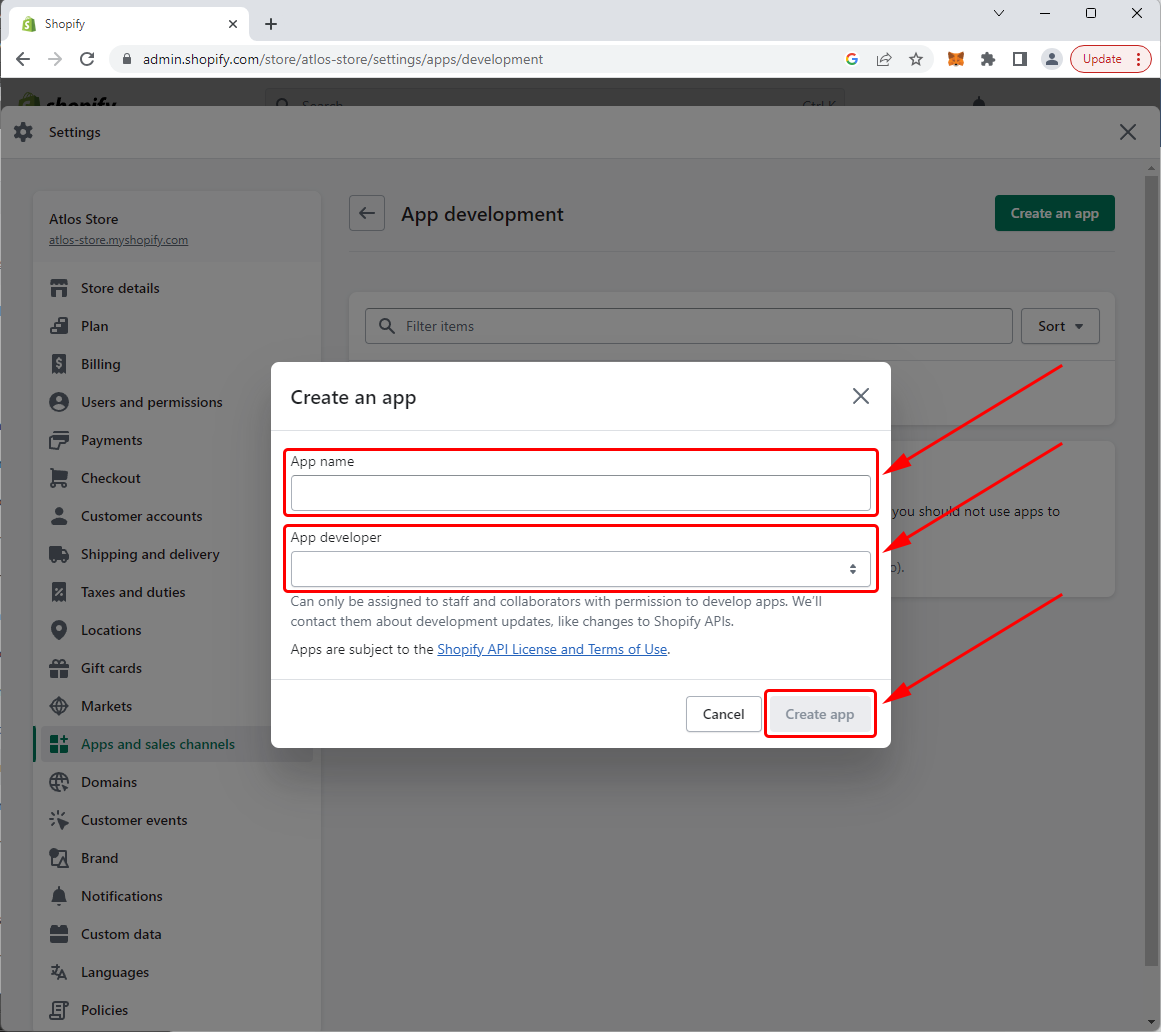
Task: Click the Customer accounts icon
Action: click(59, 516)
